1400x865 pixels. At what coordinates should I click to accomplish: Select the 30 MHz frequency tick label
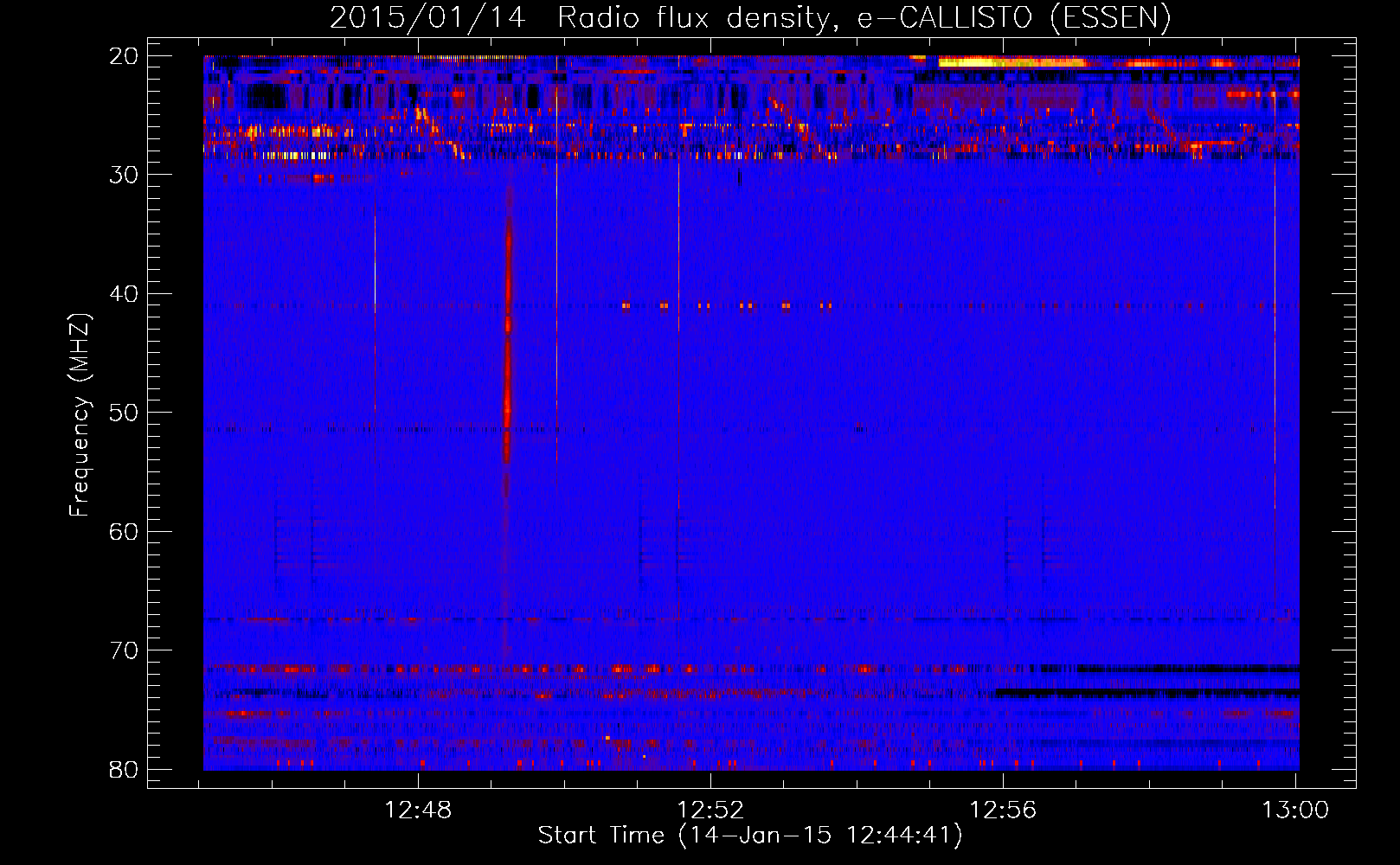[x=125, y=175]
